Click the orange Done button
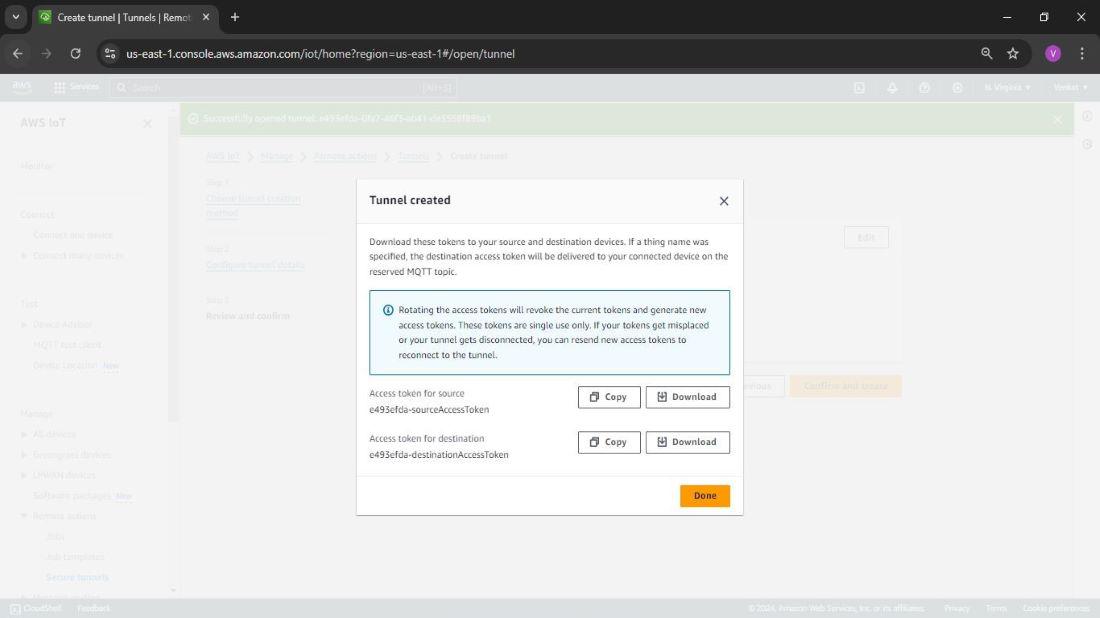Viewport: 1100px width, 618px height. [704, 496]
